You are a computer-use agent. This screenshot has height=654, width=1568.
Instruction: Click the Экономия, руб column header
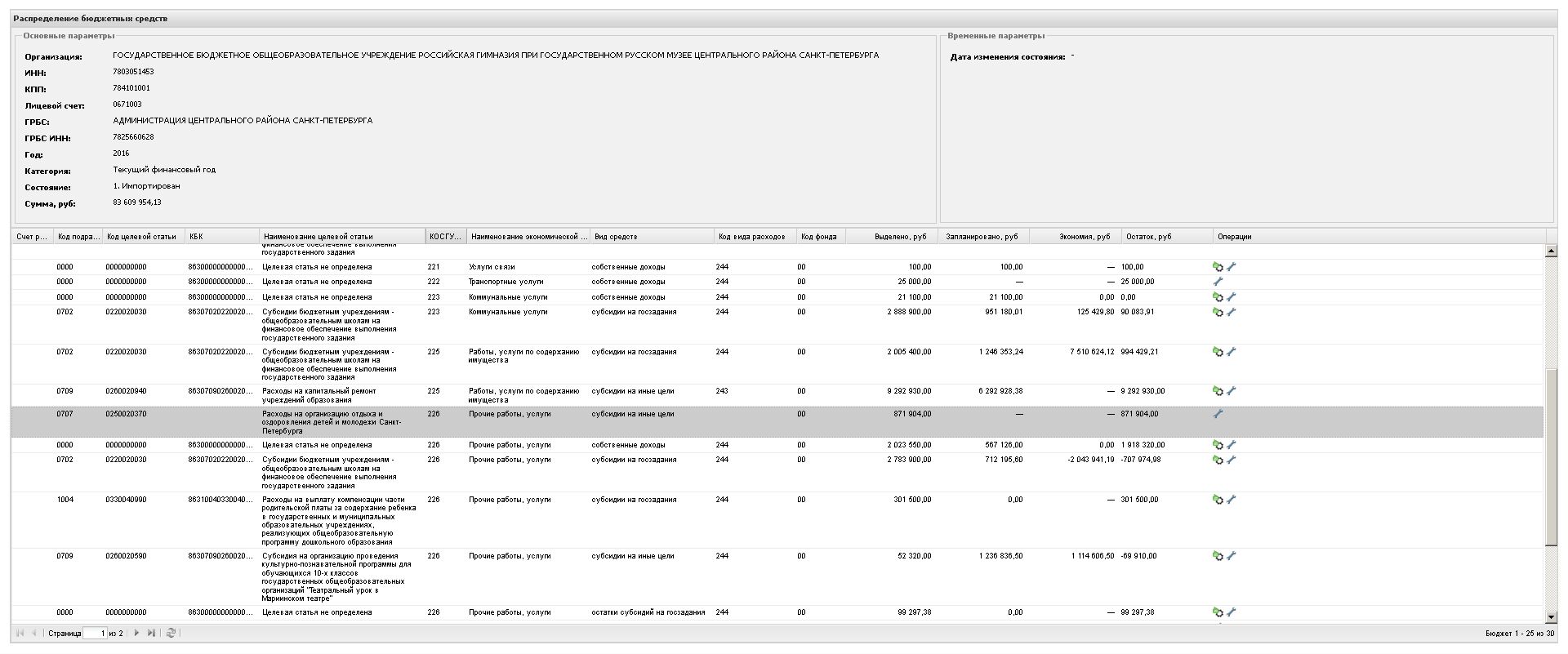point(1076,237)
